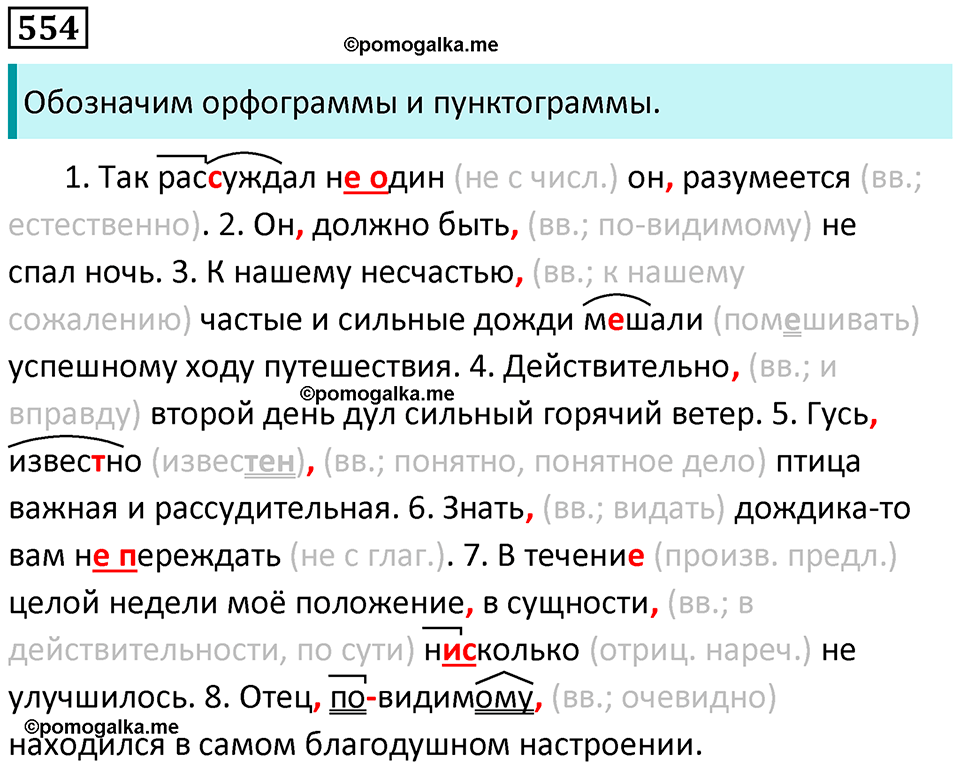Click the gray note '(вв.; по-видимому)'
Image resolution: width=960 pixels, height=768 pixels.
[x=669, y=225]
